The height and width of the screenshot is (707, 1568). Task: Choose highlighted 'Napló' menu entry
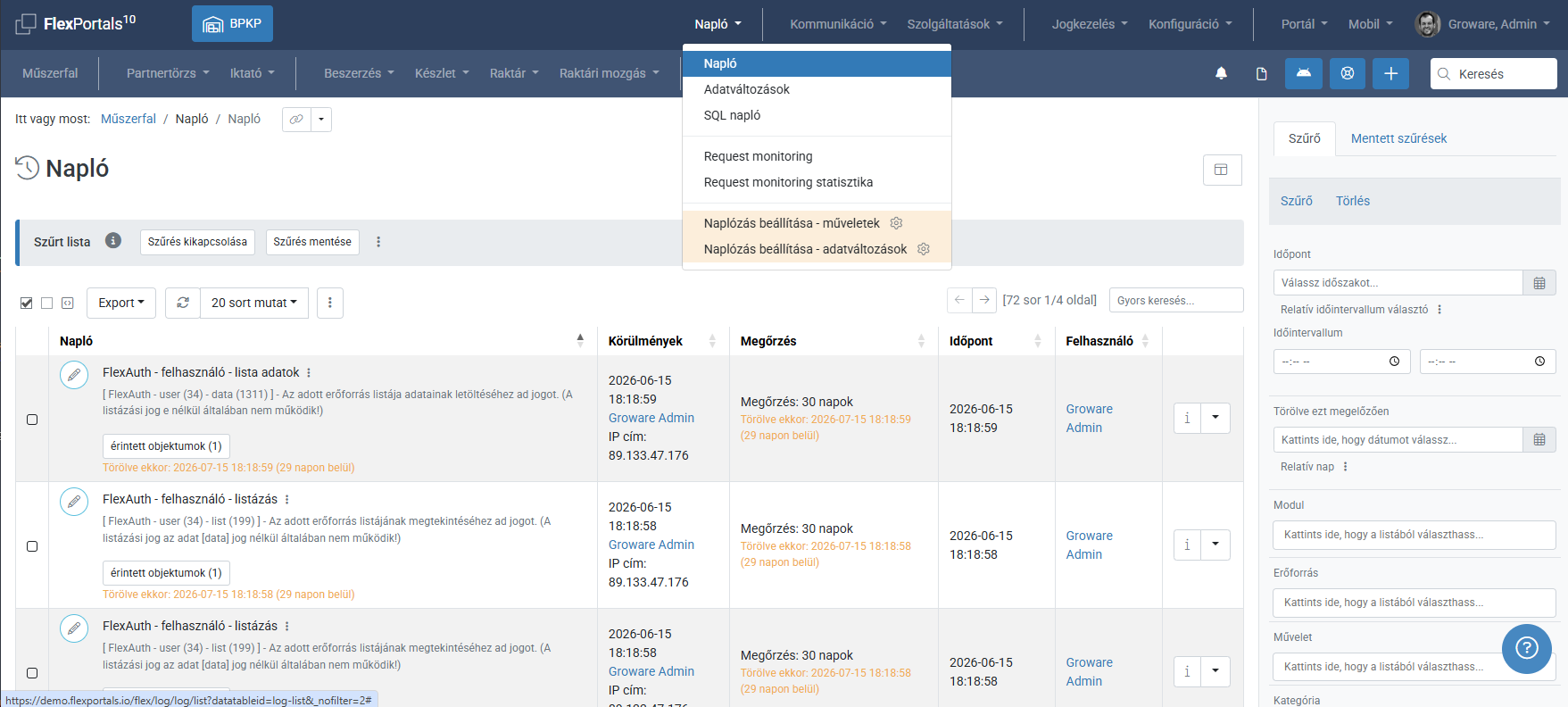pyautogui.click(x=817, y=63)
